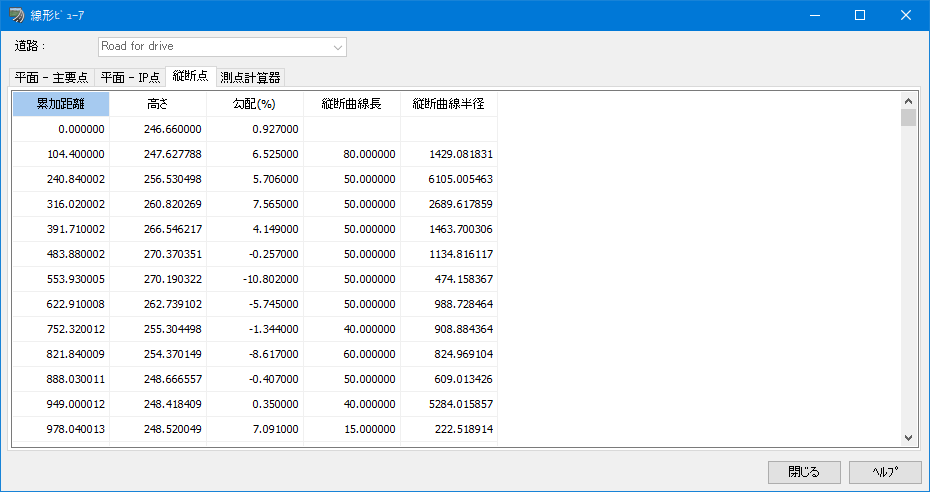Open the 測点計算器 tab
Screen dimensions: 930x492
pyautogui.click(x=250, y=77)
